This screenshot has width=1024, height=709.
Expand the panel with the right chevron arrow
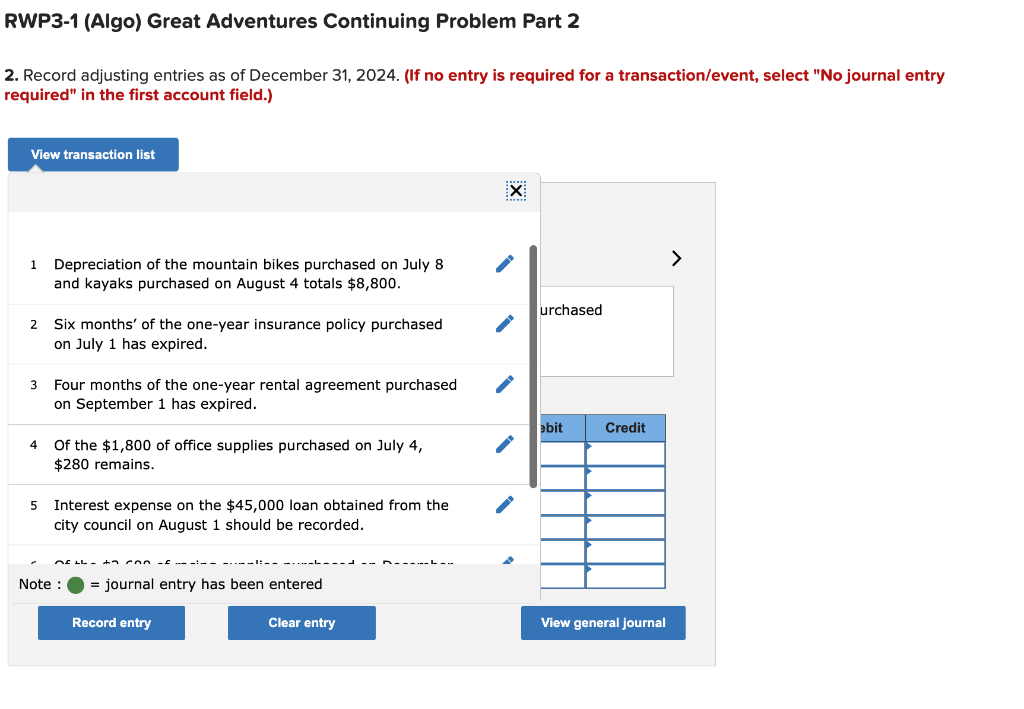pos(675,258)
